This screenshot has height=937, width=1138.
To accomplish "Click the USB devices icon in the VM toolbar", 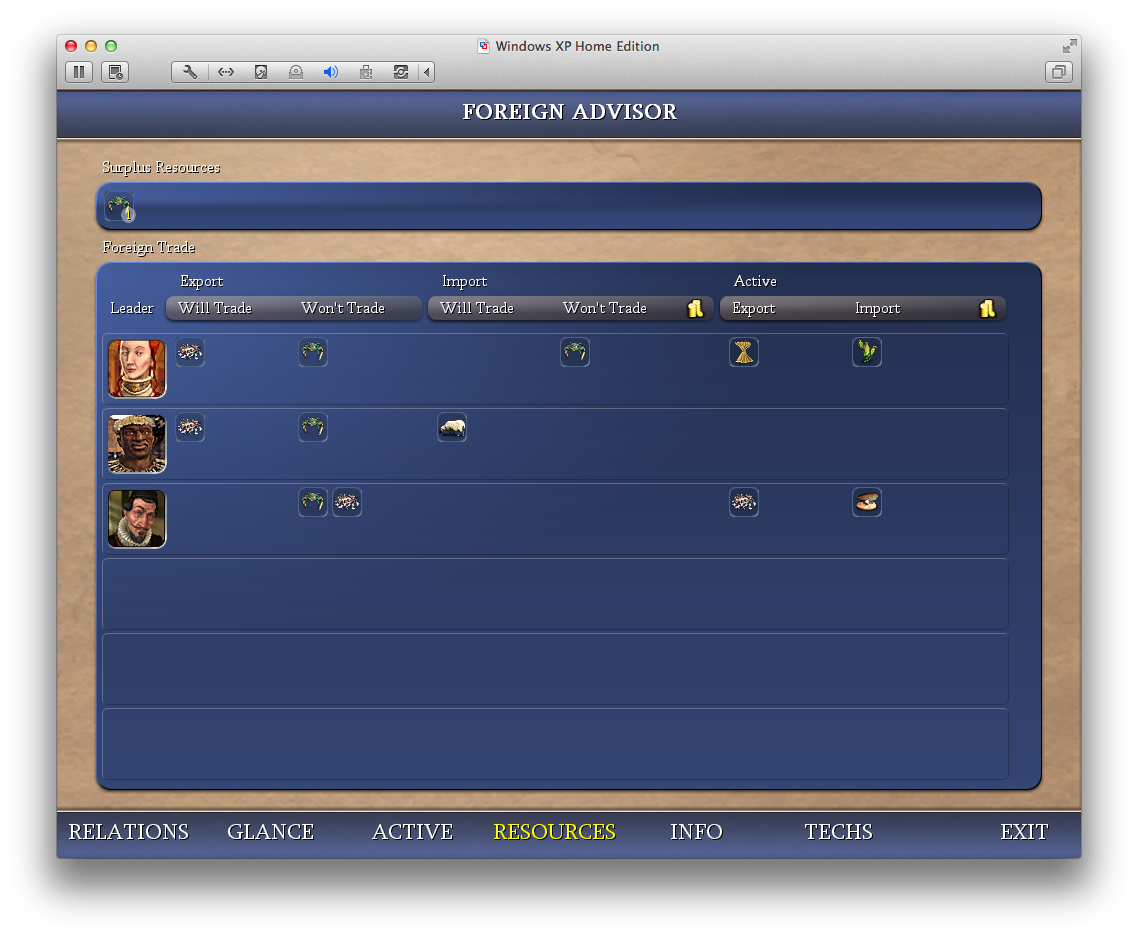I will [366, 72].
